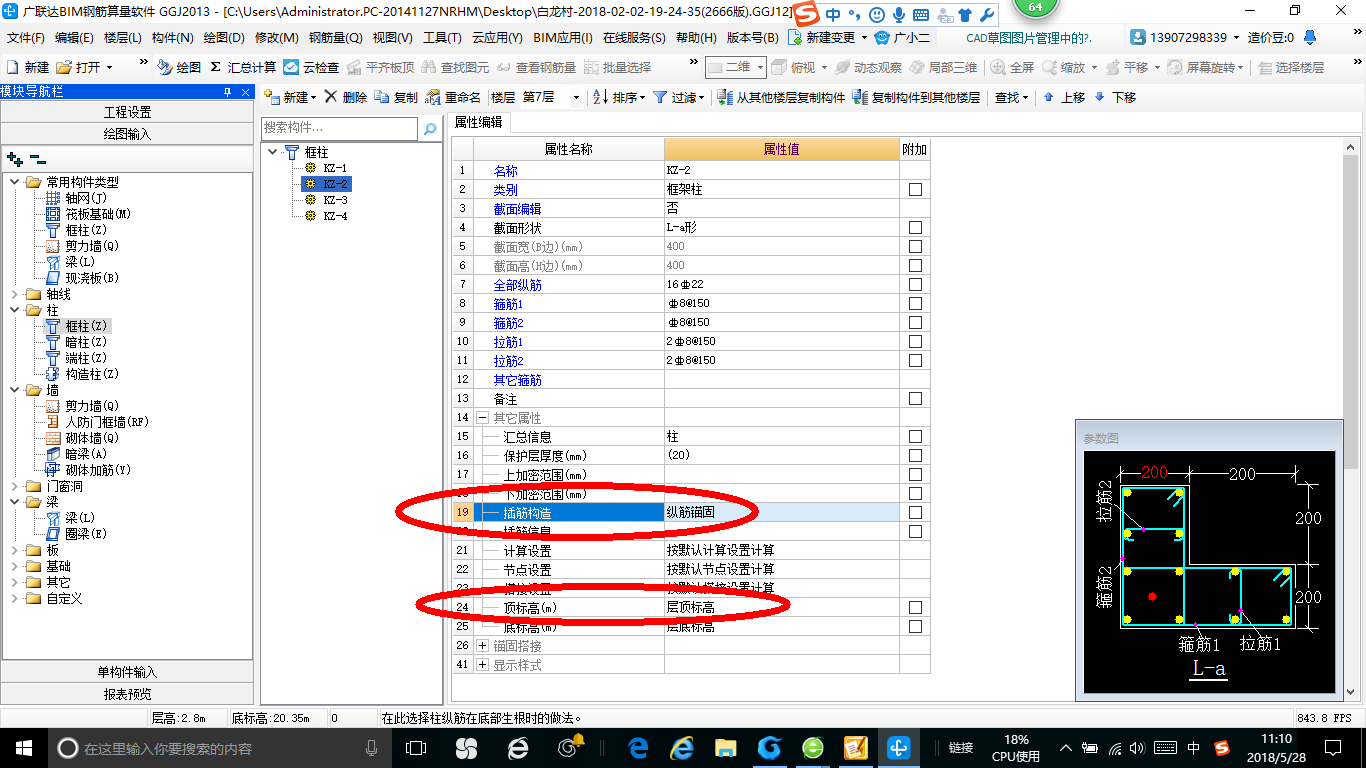Click the 新建 new file toolbar icon
This screenshot has height=768, width=1366.
click(27, 67)
